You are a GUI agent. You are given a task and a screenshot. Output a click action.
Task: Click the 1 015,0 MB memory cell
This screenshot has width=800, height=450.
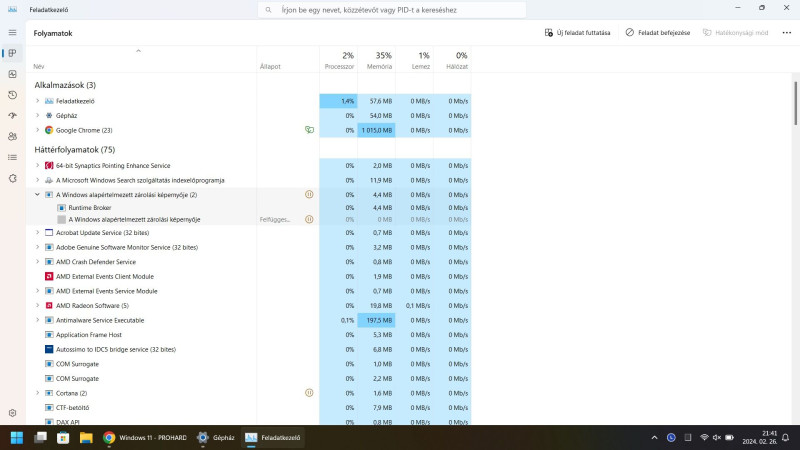point(377,130)
